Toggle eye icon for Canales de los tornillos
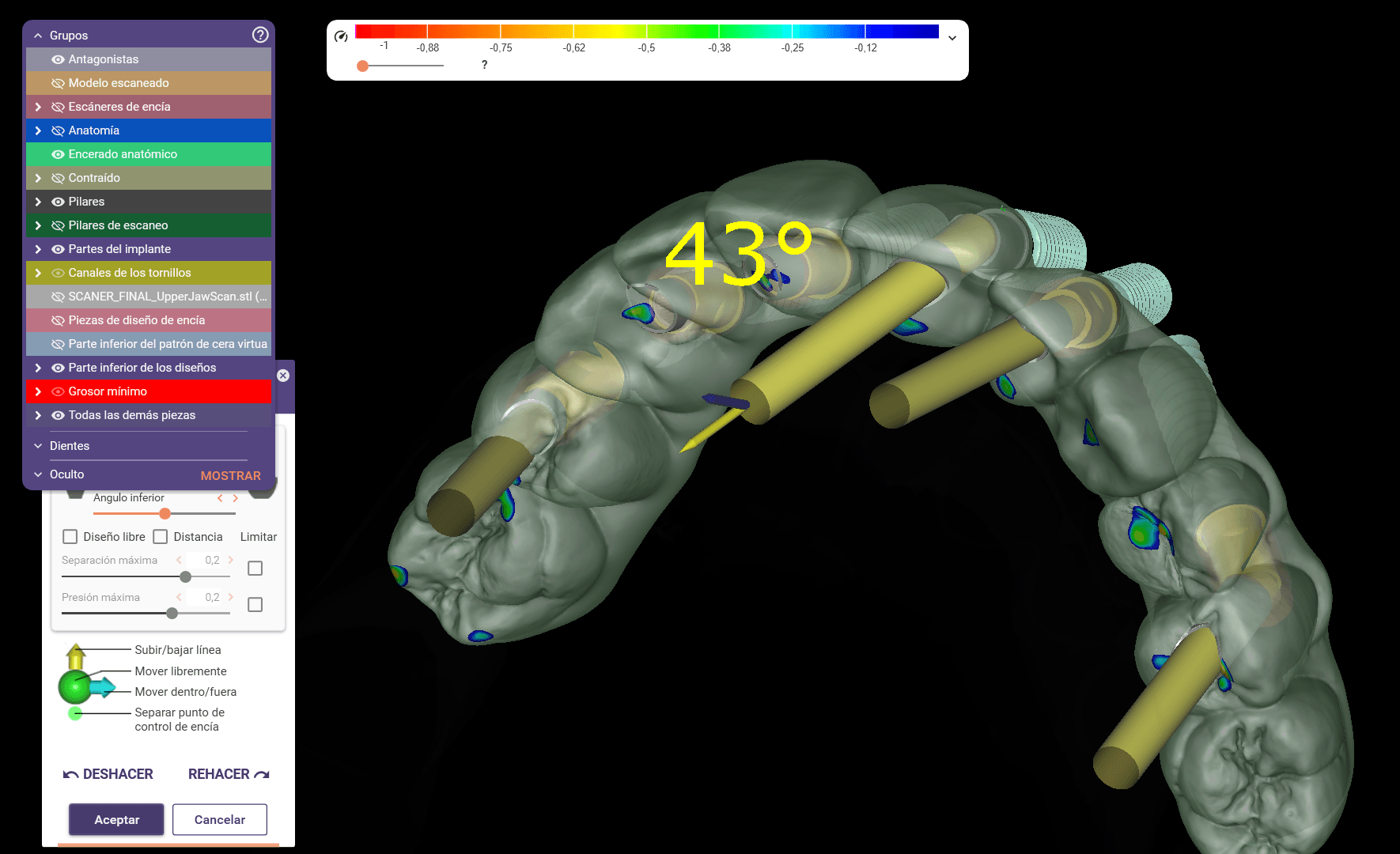The image size is (1400, 854). [x=58, y=273]
